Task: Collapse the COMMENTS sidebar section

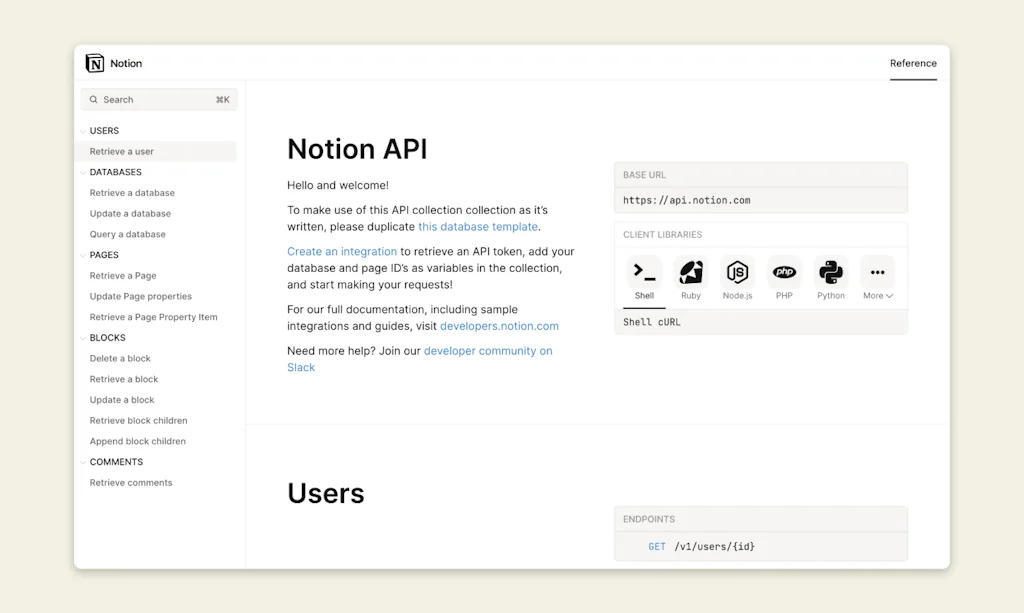Action: pyautogui.click(x=83, y=461)
